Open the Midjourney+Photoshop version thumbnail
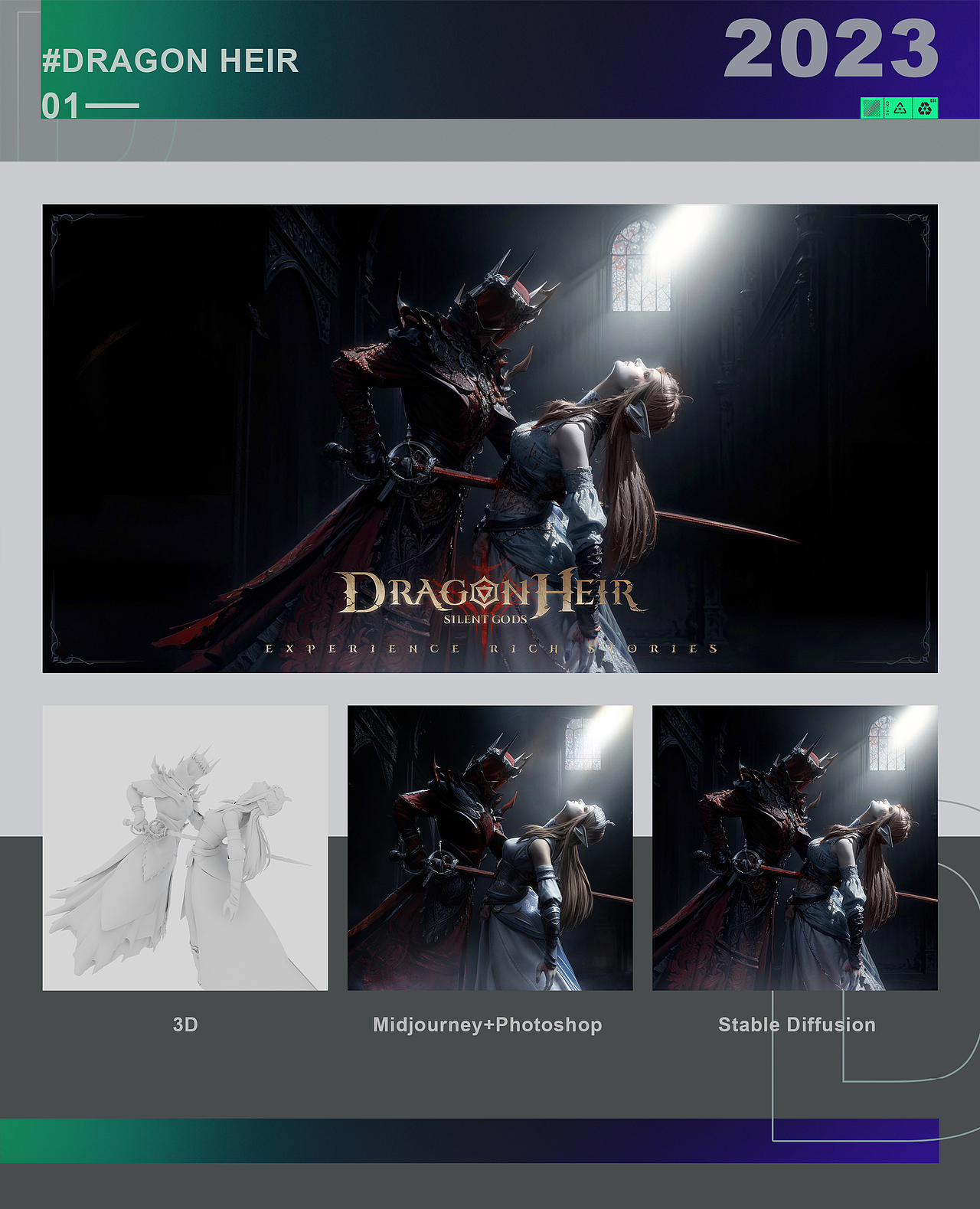Screen dimensions: 980x1209 pyautogui.click(x=490, y=848)
